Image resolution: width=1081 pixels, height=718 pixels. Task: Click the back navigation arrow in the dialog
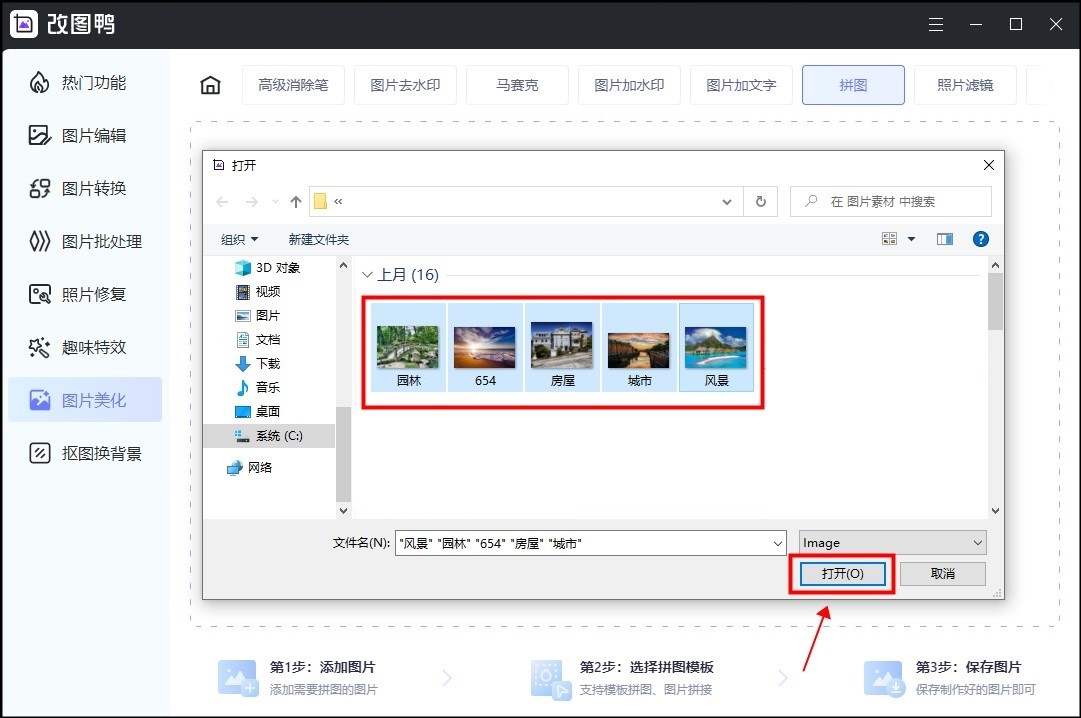pyautogui.click(x=222, y=201)
